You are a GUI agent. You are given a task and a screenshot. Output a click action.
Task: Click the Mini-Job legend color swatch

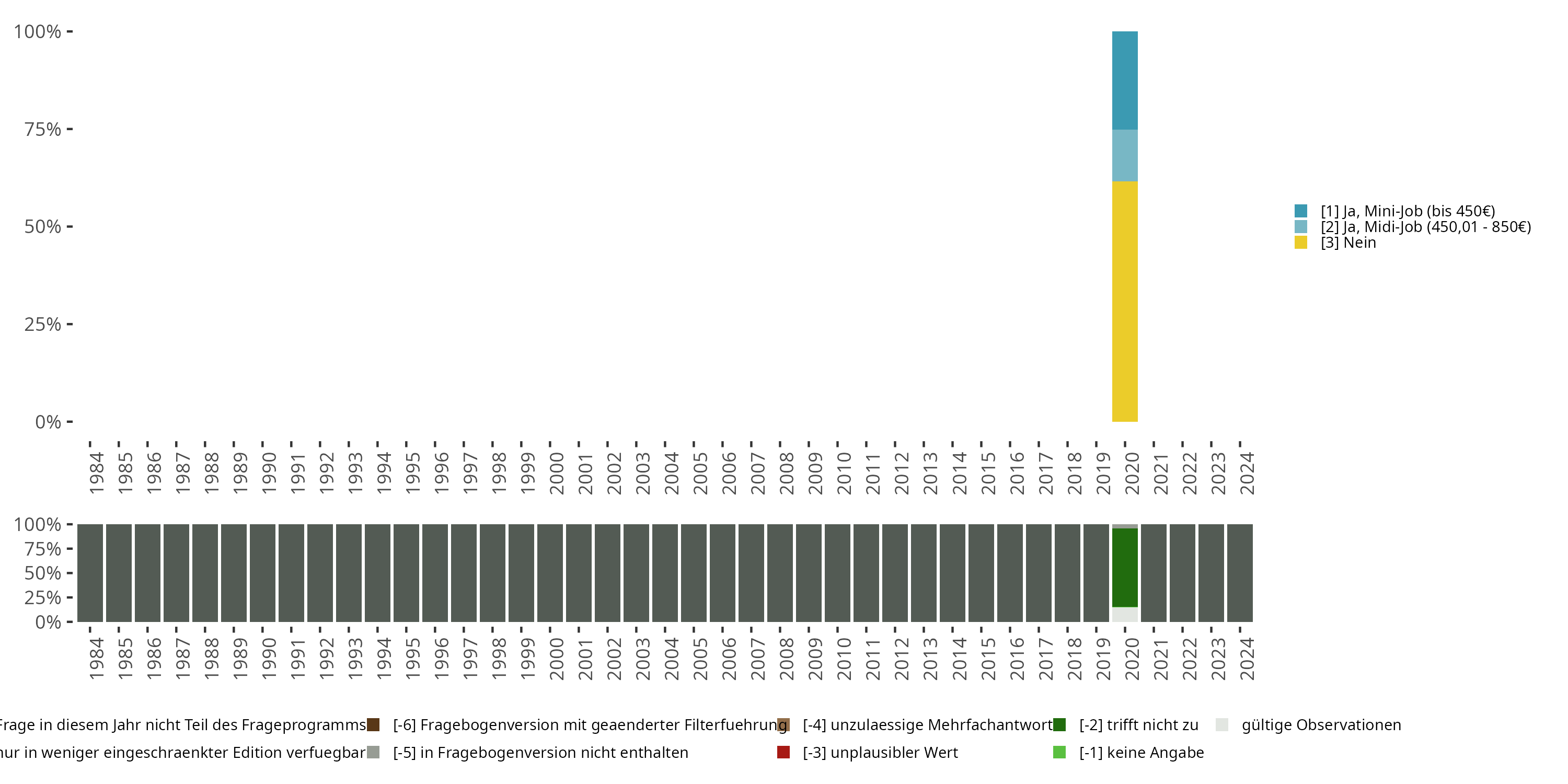[x=1301, y=211]
